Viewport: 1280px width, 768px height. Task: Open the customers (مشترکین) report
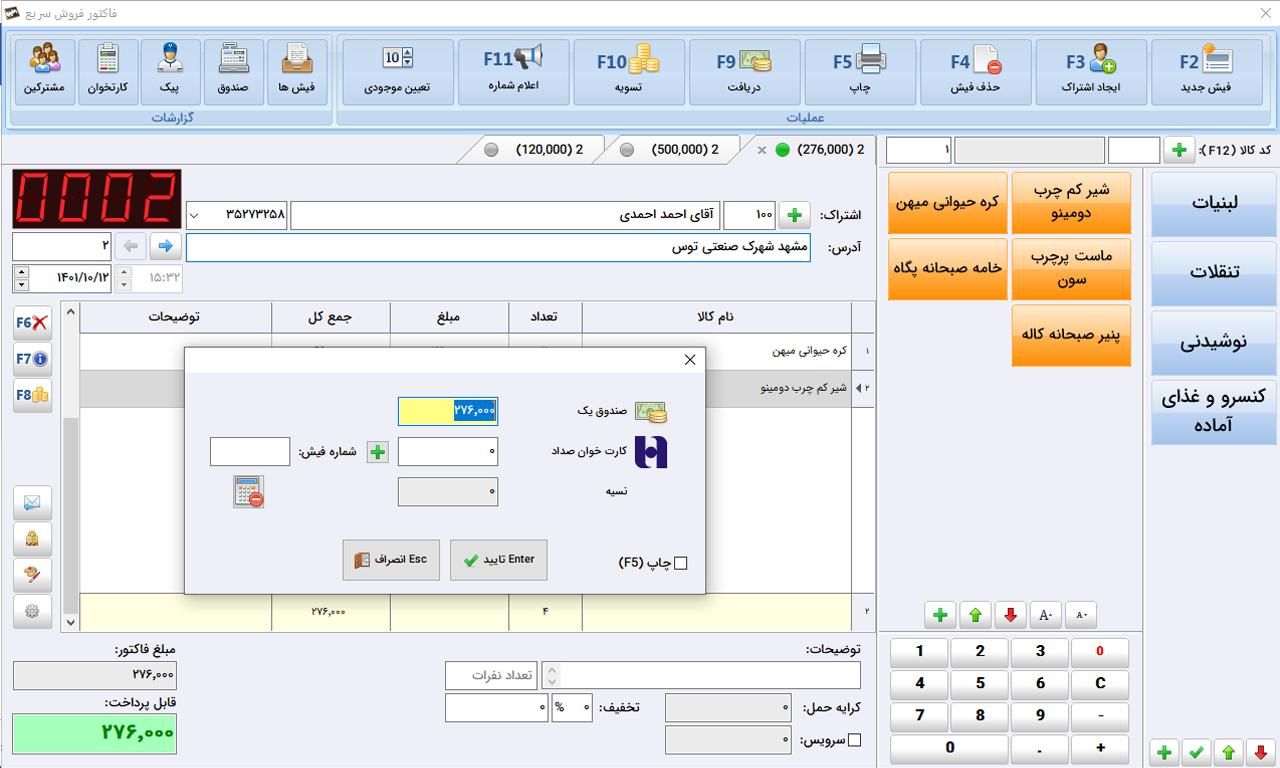pos(44,72)
